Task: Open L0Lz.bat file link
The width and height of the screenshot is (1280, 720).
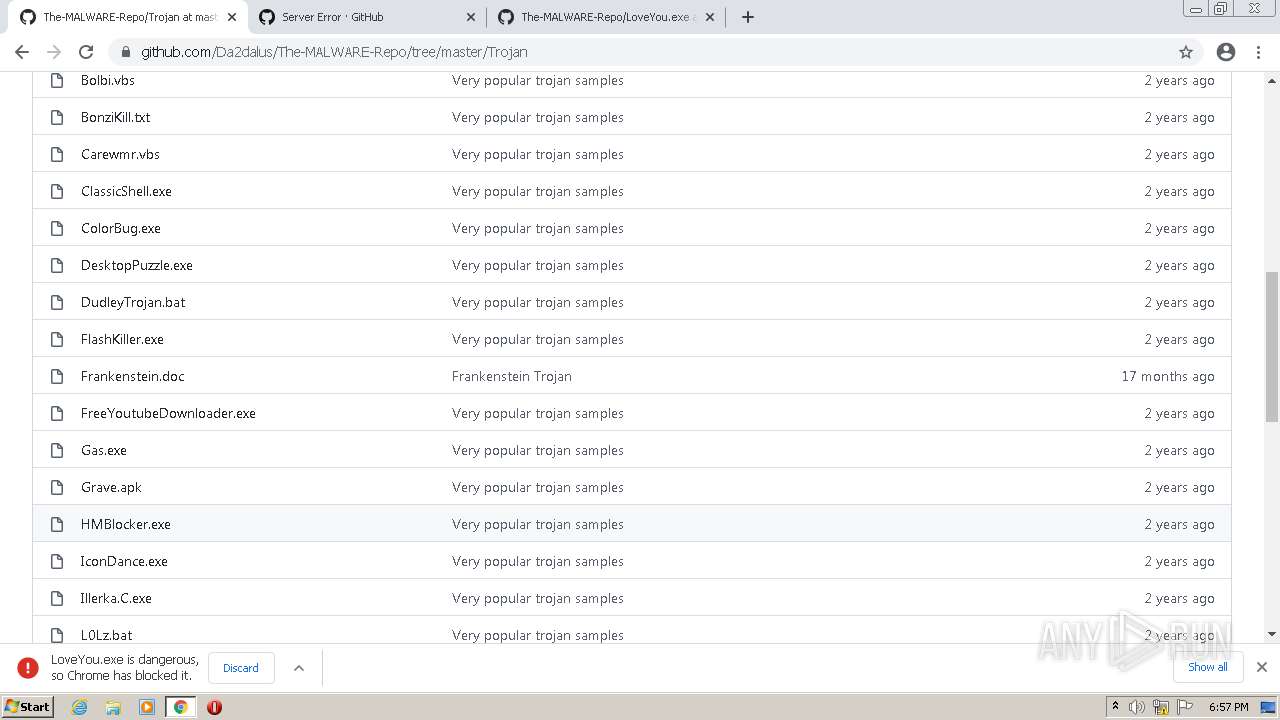Action: pos(107,635)
